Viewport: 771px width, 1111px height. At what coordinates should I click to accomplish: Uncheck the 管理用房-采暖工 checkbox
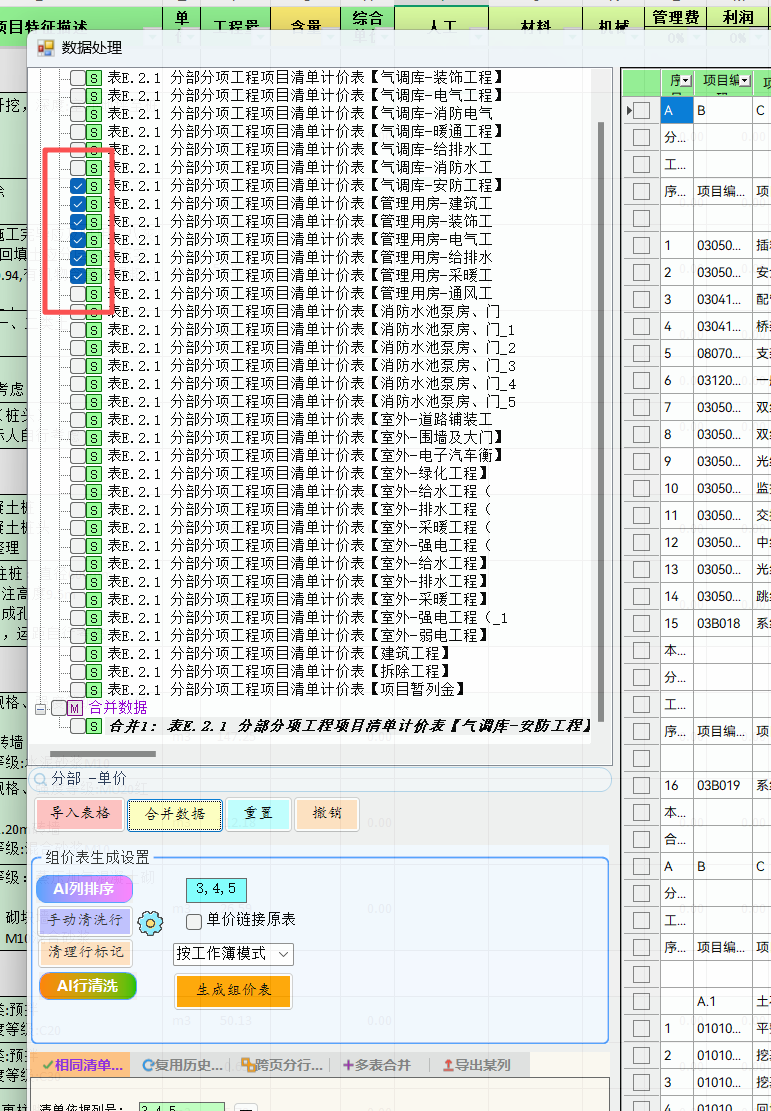click(77, 276)
